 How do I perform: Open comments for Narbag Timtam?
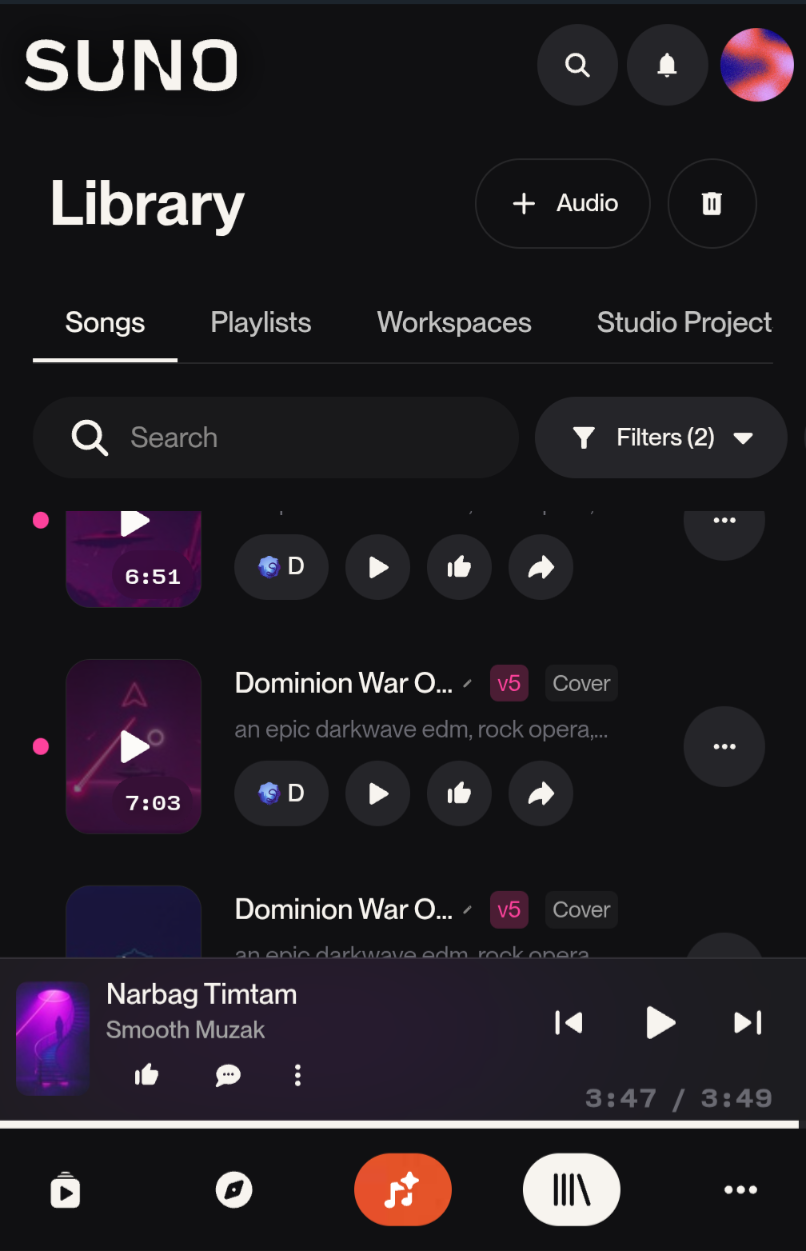[228, 1075]
